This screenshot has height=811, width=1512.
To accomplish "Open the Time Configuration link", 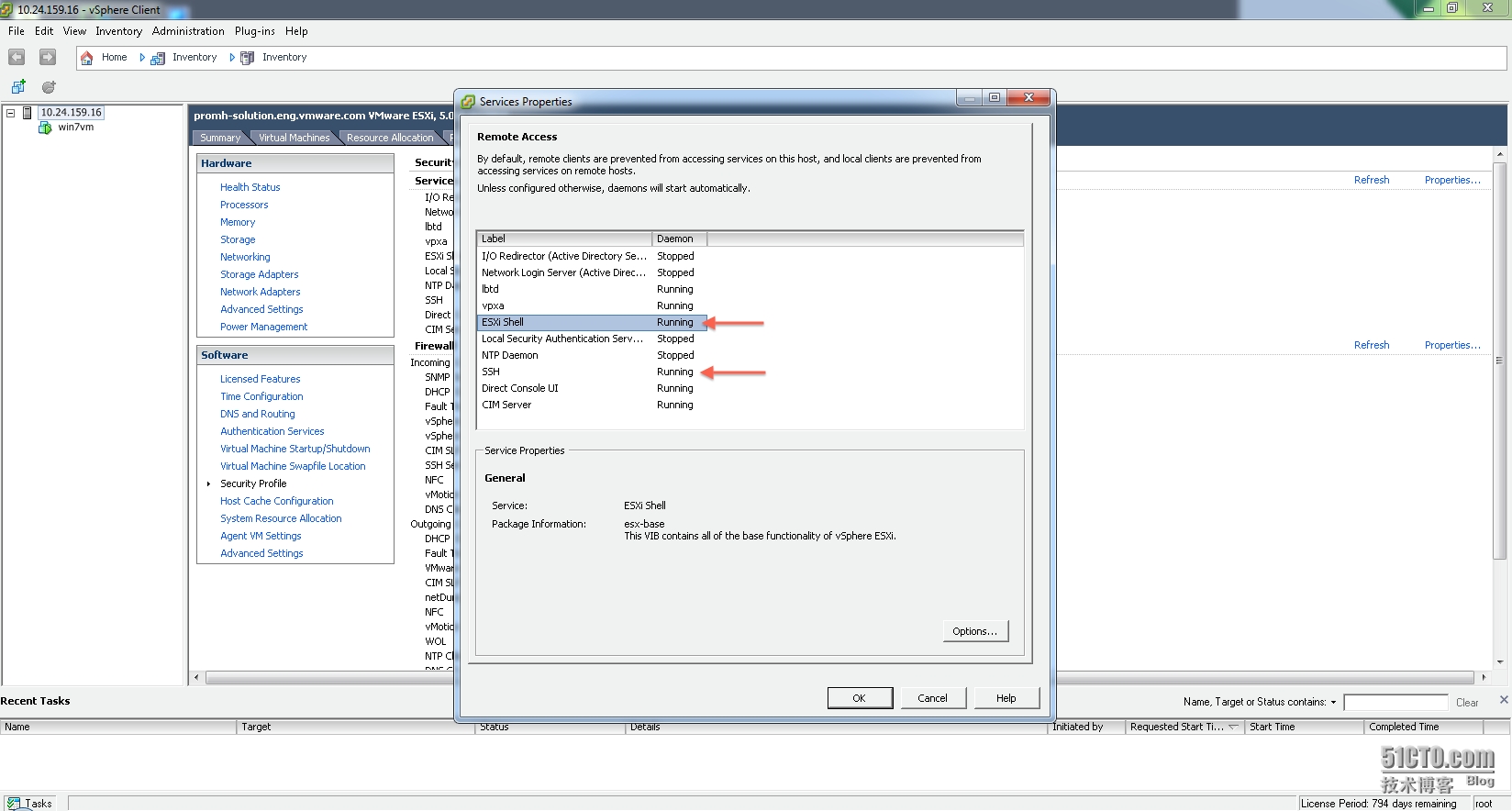I will point(261,396).
